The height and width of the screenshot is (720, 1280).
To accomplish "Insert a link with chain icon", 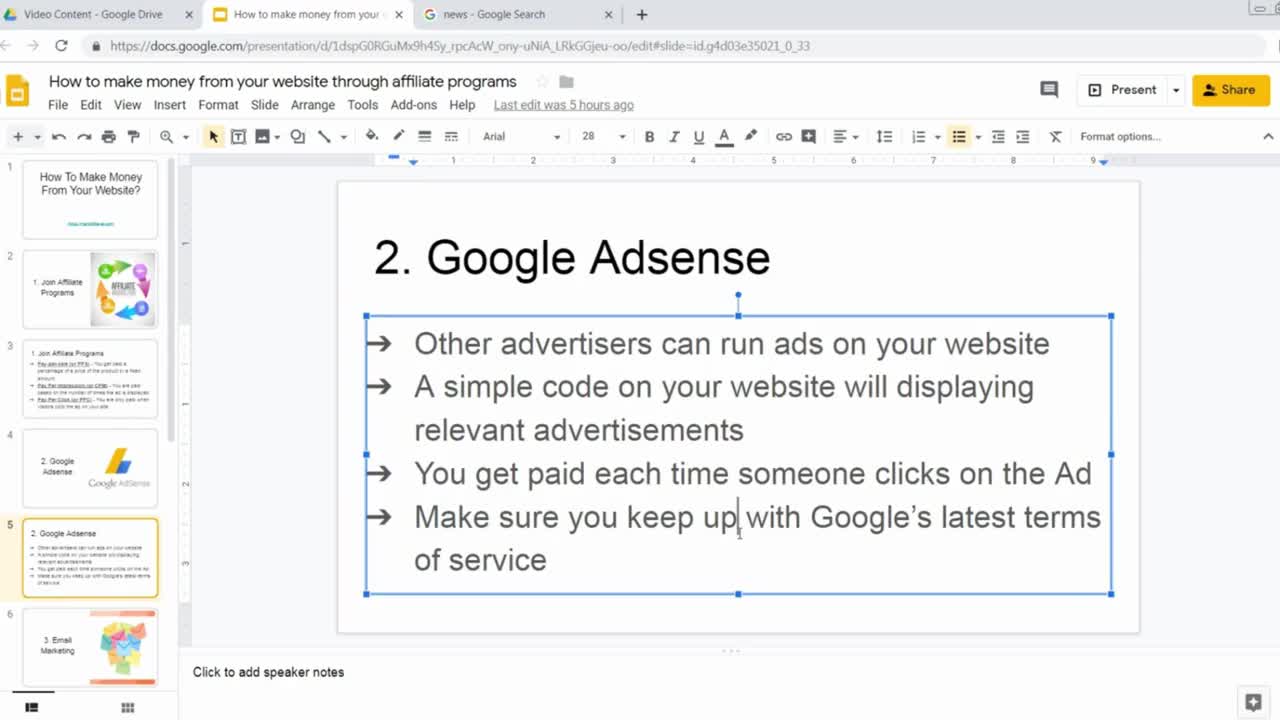I will (784, 137).
